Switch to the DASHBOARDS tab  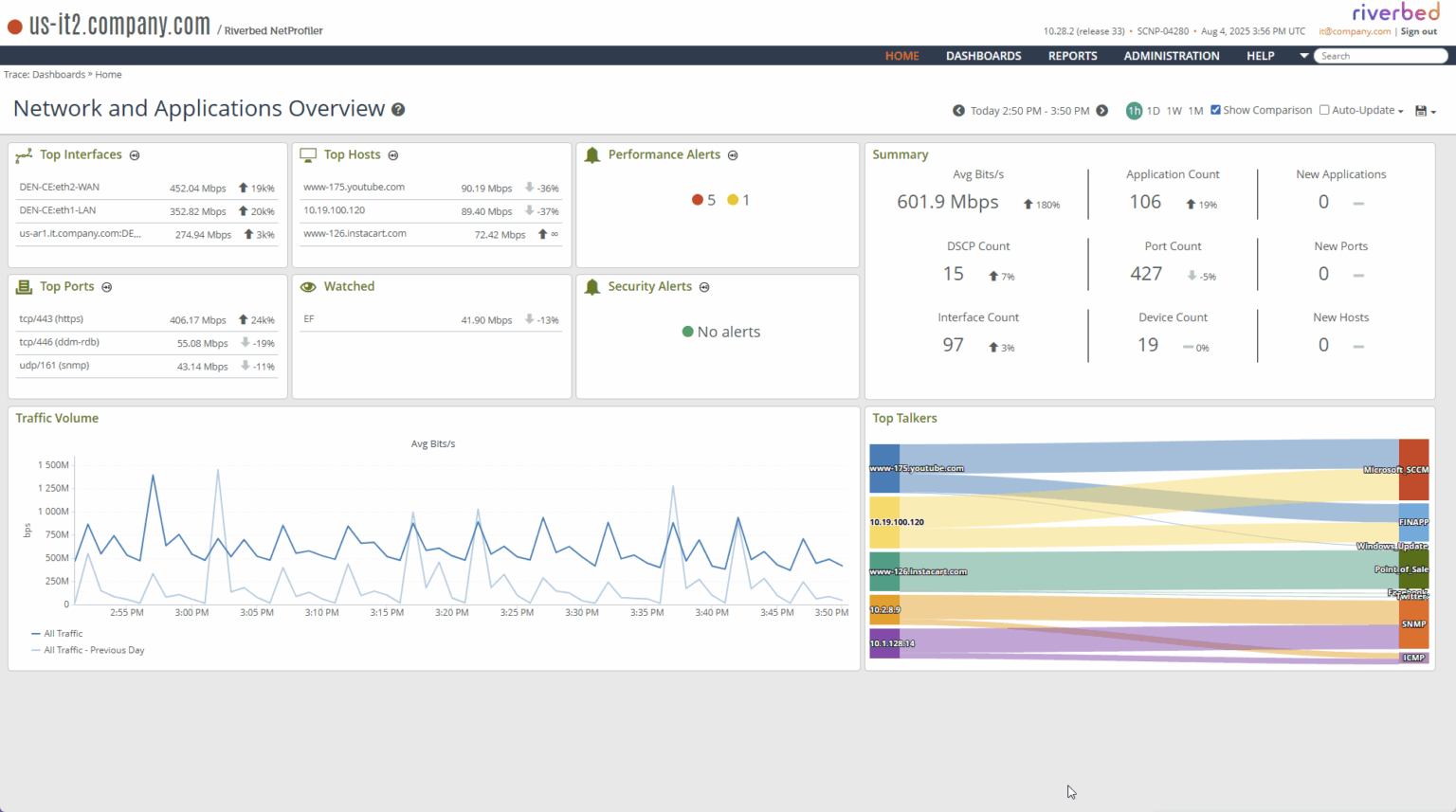pyautogui.click(x=983, y=55)
